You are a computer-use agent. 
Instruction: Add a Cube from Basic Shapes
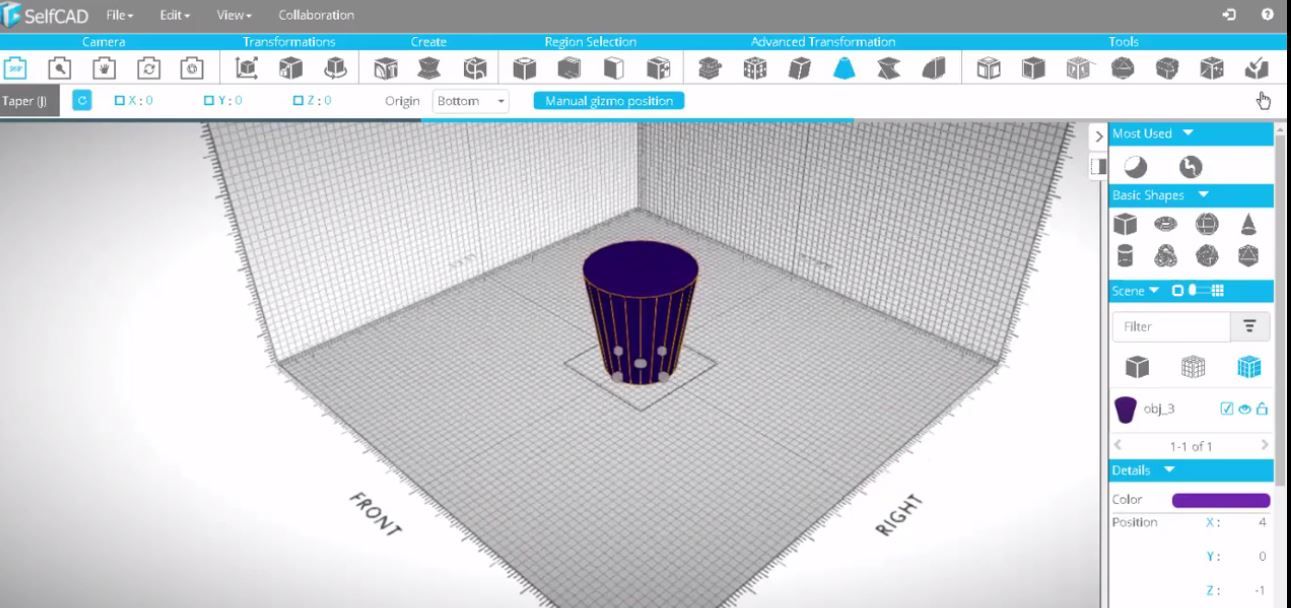[1124, 224]
